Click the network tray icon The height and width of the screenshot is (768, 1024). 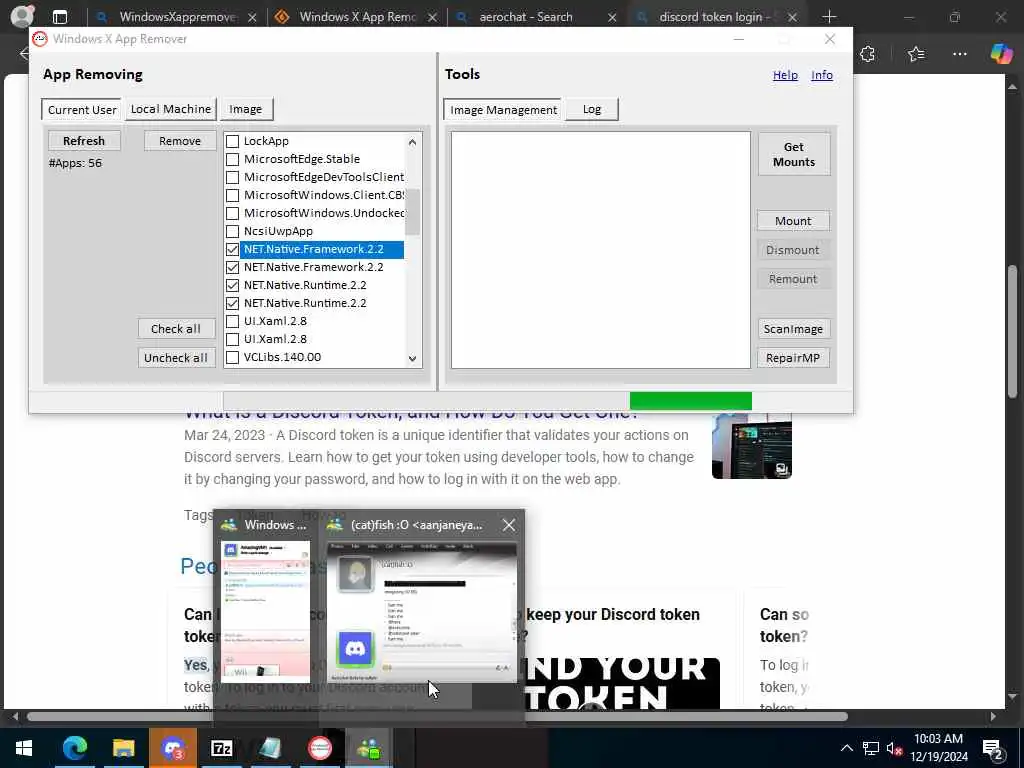pos(871,748)
